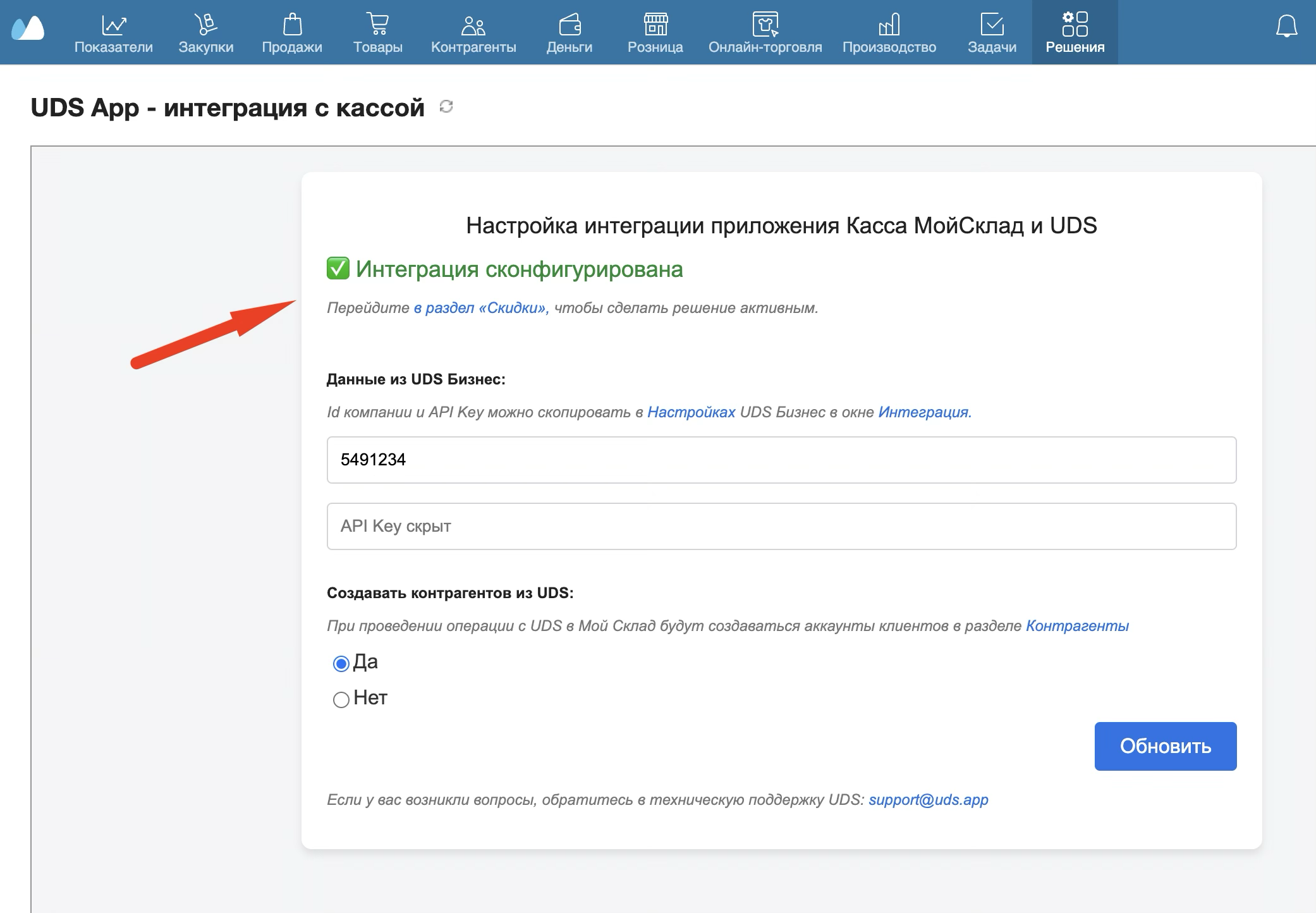The image size is (1316, 913).
Task: Go to Производство section
Action: point(889,33)
